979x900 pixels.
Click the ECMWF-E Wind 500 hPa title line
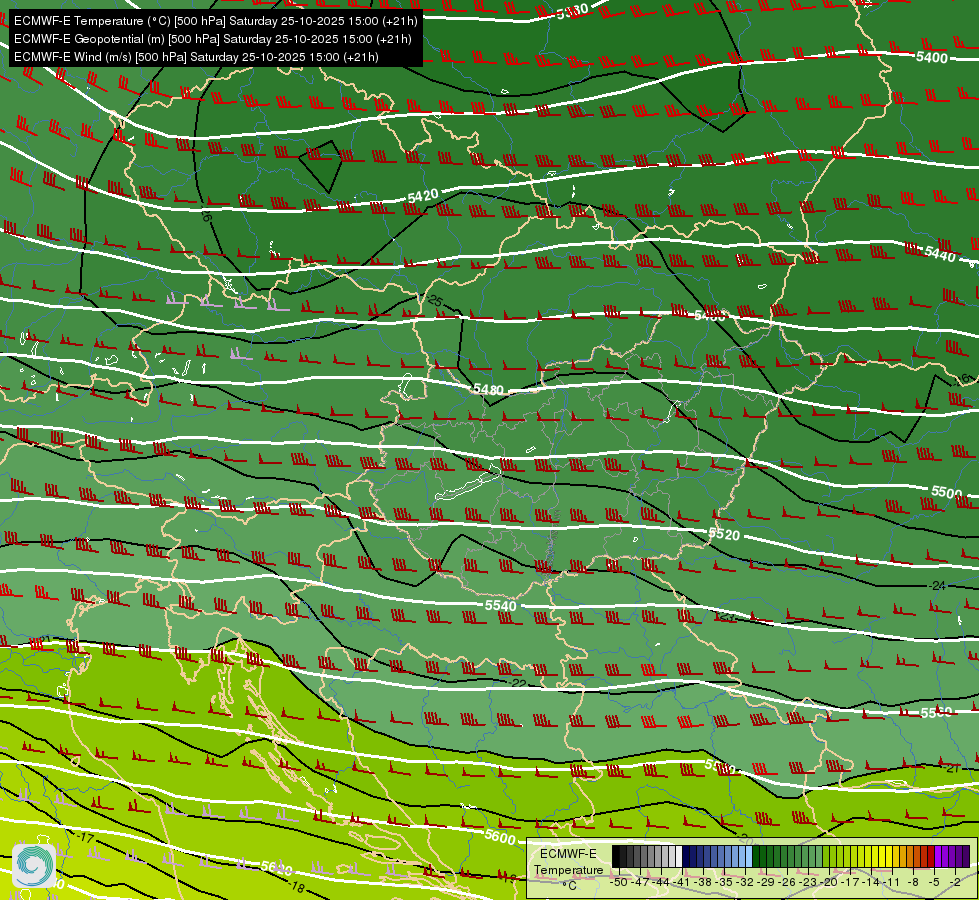pyautogui.click(x=196, y=57)
